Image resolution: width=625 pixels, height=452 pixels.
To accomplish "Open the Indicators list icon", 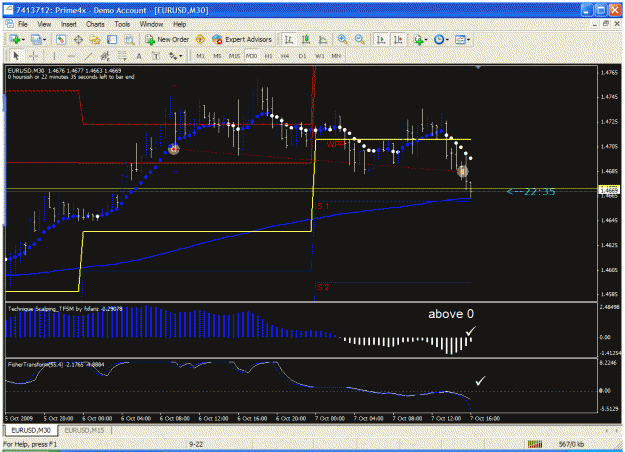I will [418, 39].
